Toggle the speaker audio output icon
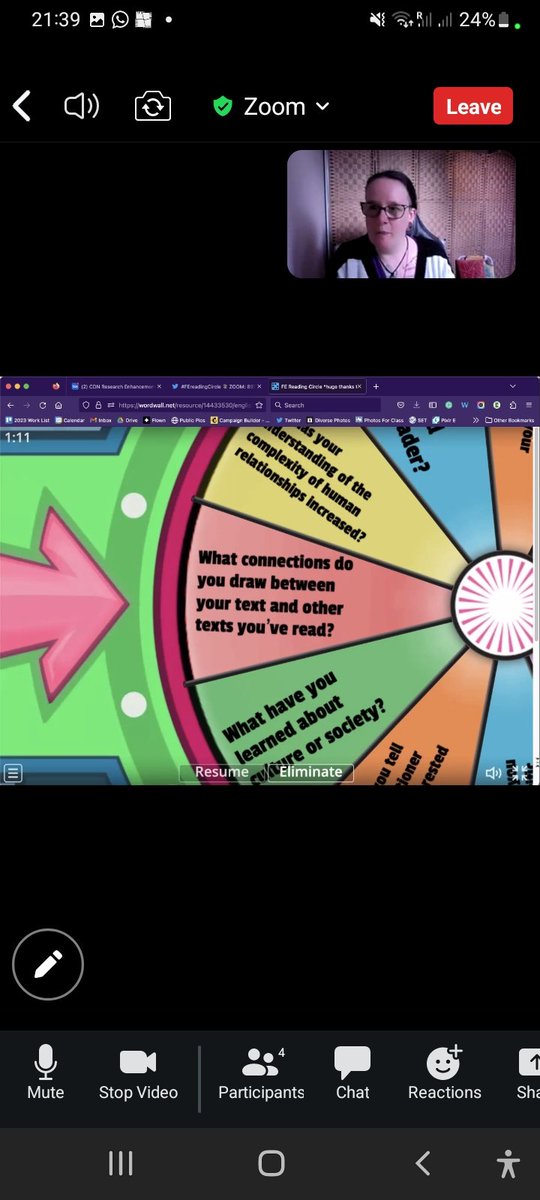This screenshot has width=540, height=1200. click(x=82, y=106)
